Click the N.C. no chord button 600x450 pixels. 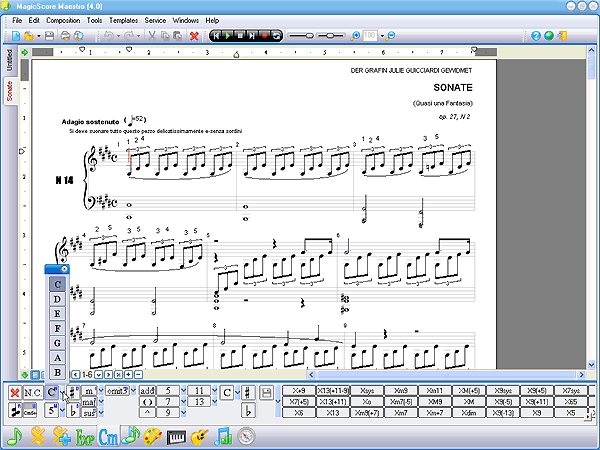tap(33, 393)
